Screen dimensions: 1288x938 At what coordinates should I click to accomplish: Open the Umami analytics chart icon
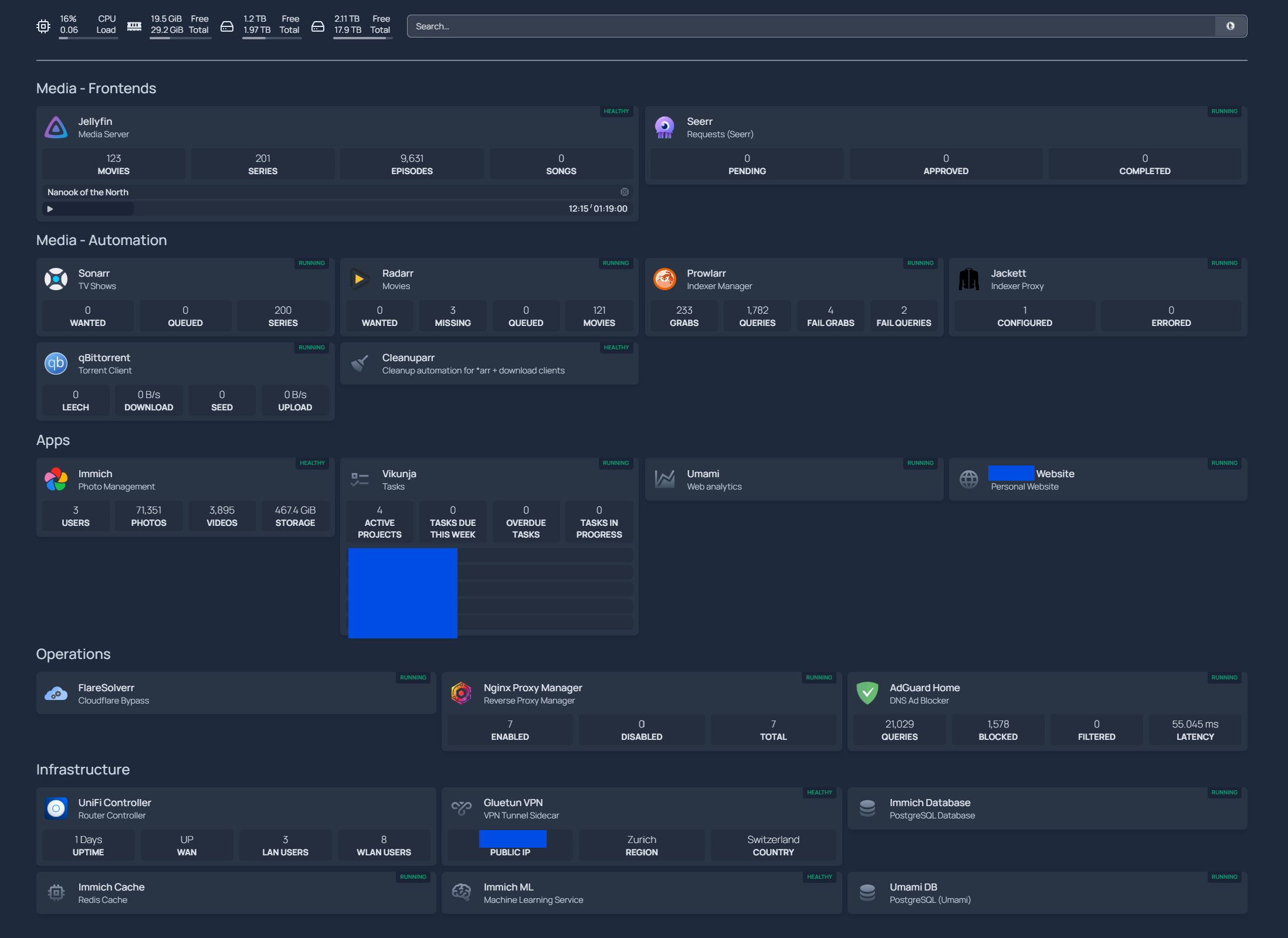click(x=665, y=480)
